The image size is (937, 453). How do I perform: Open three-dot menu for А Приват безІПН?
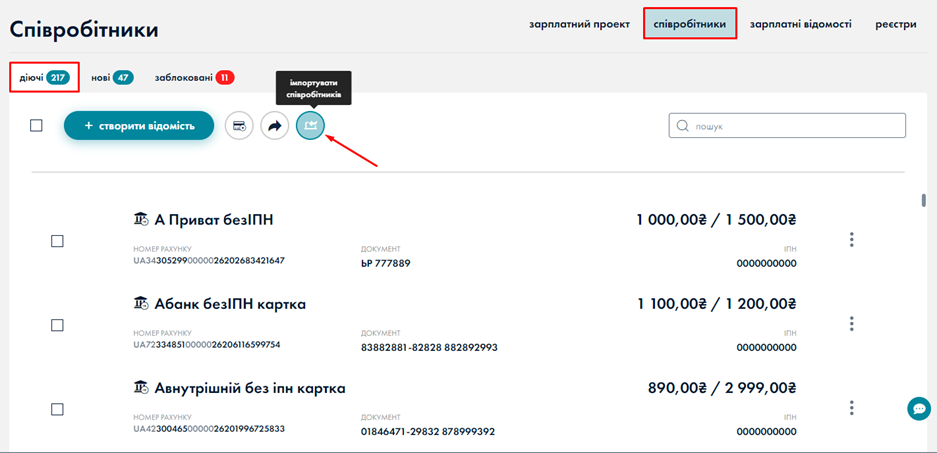(x=852, y=240)
